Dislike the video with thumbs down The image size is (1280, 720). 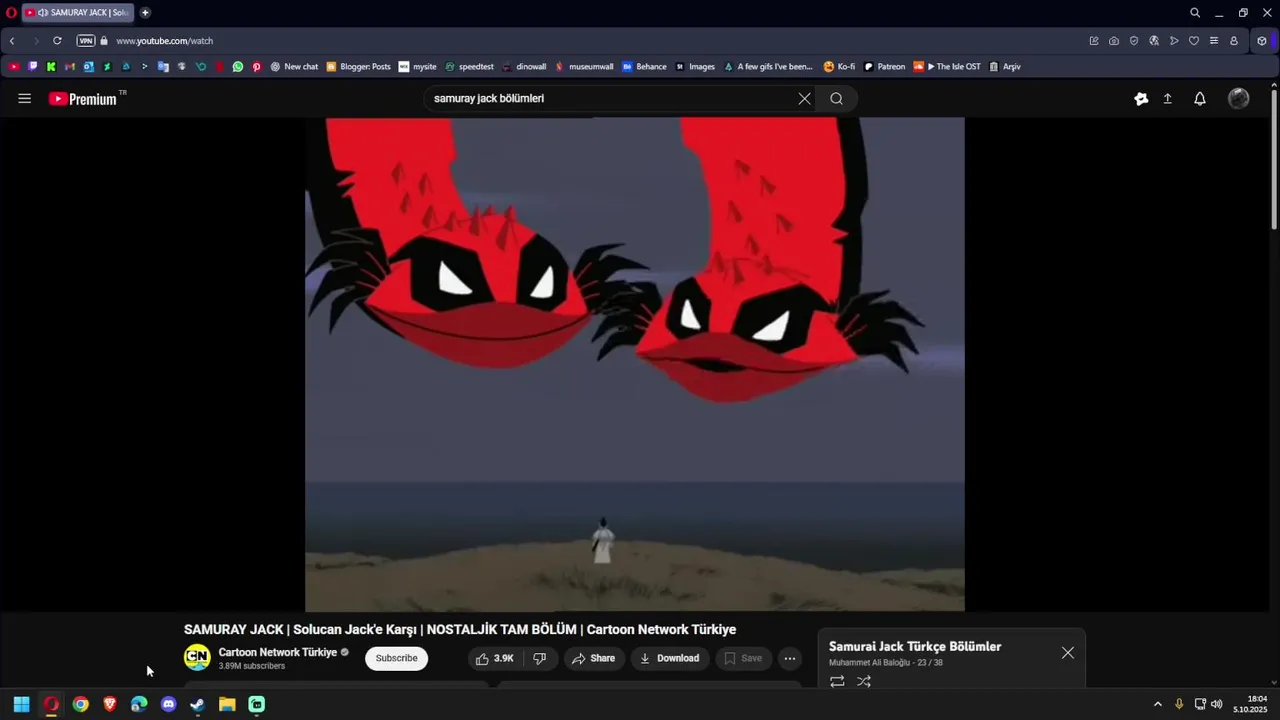539,658
